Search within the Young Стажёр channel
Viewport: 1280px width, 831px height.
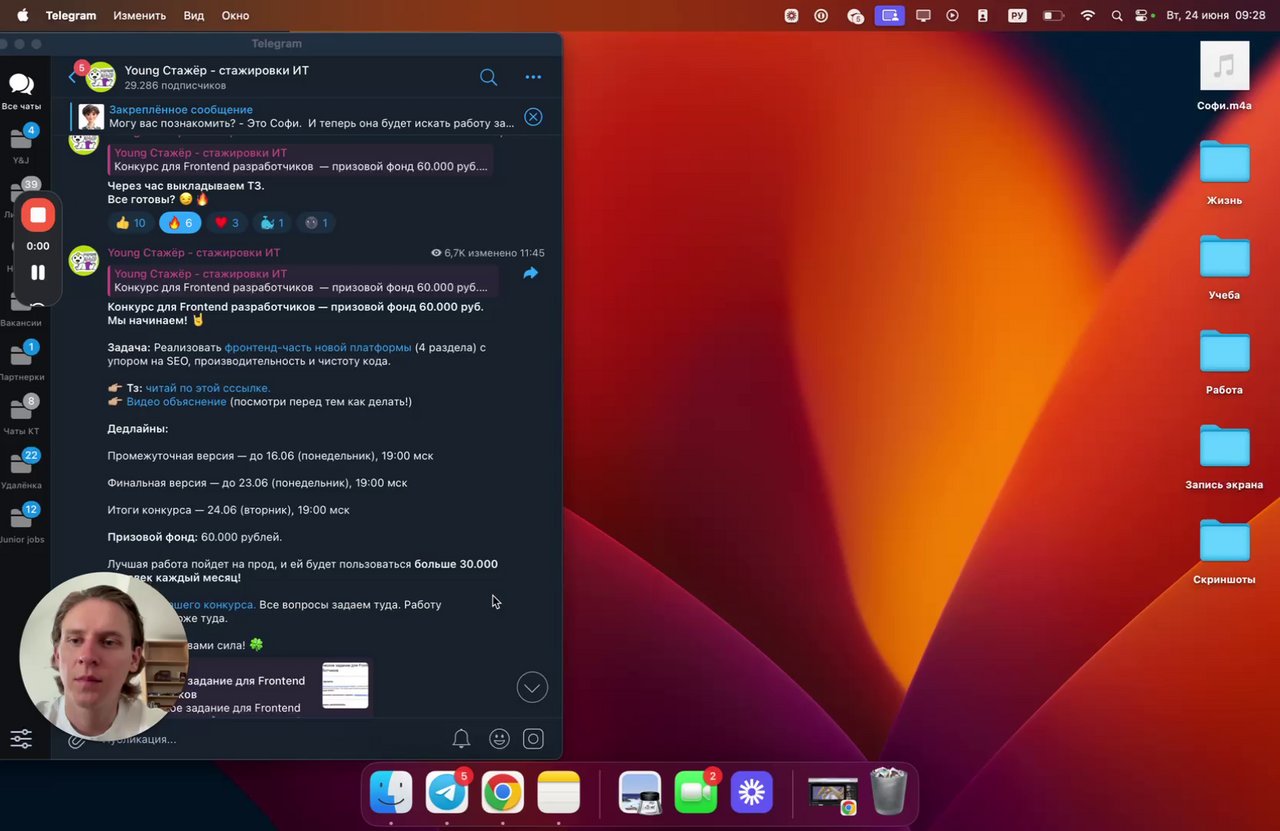488,77
